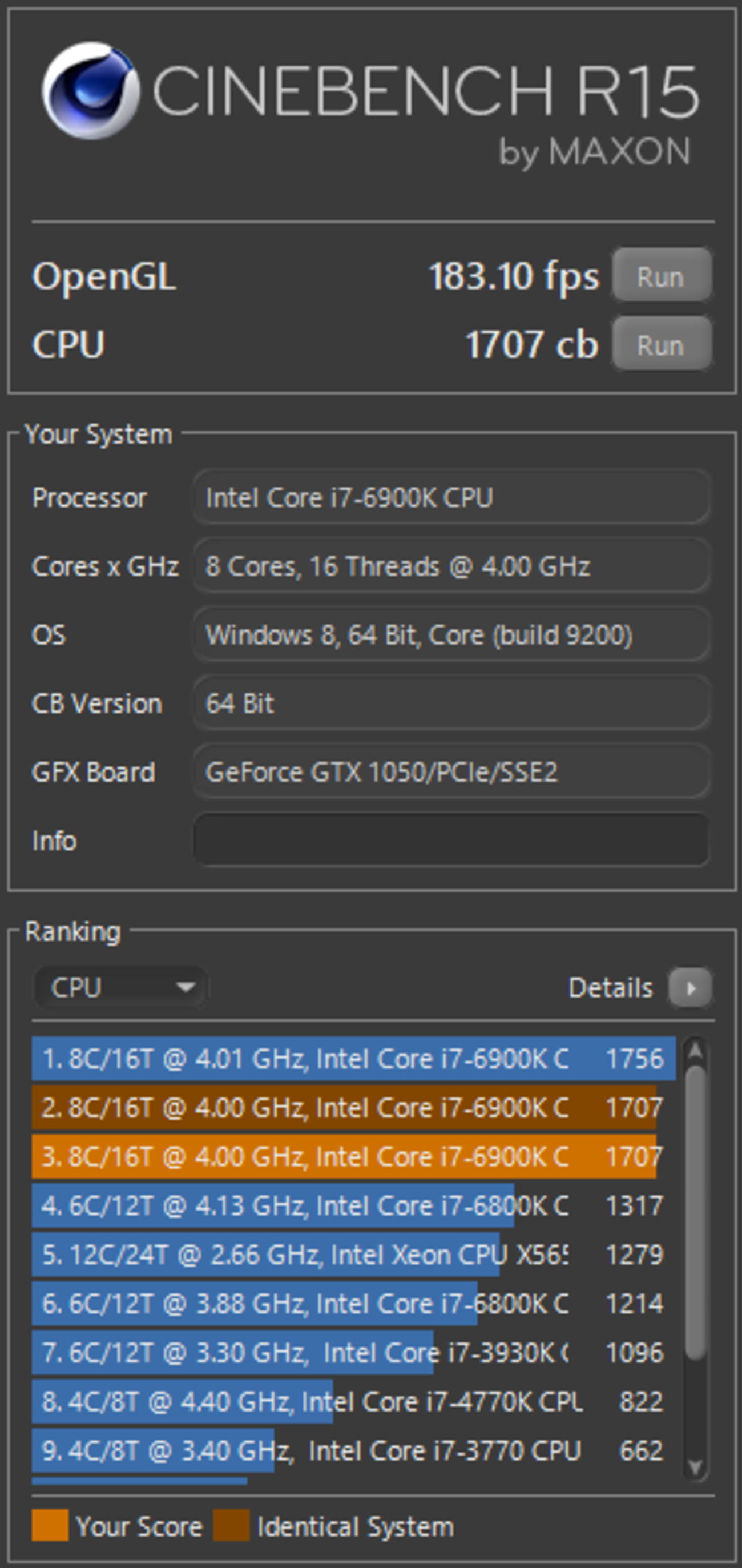Select ranking row 3 your score 1707
Viewport: 742px width, 1568px height.
[354, 1156]
